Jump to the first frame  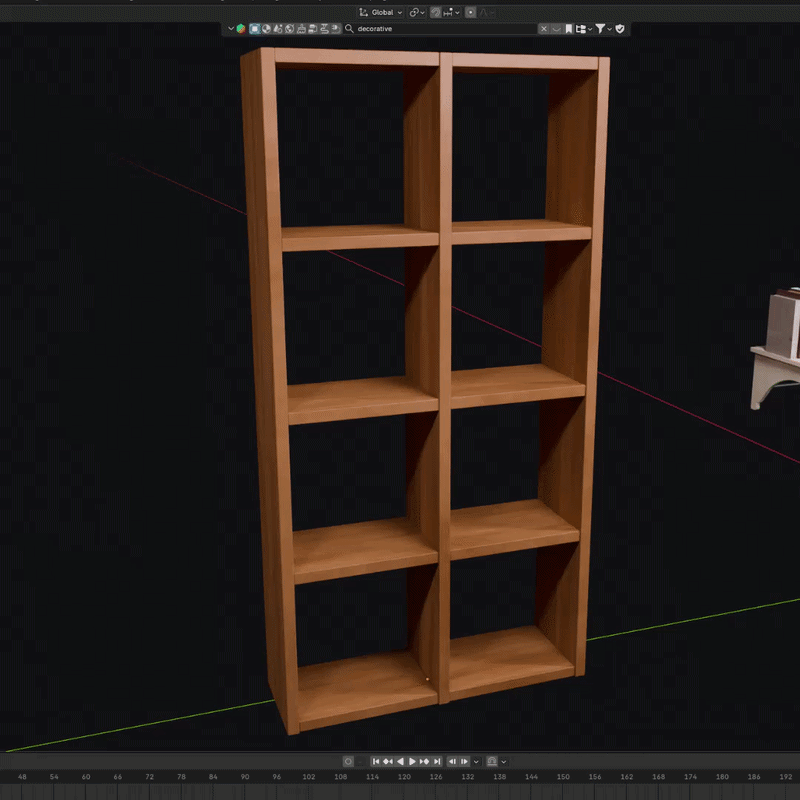[376, 761]
